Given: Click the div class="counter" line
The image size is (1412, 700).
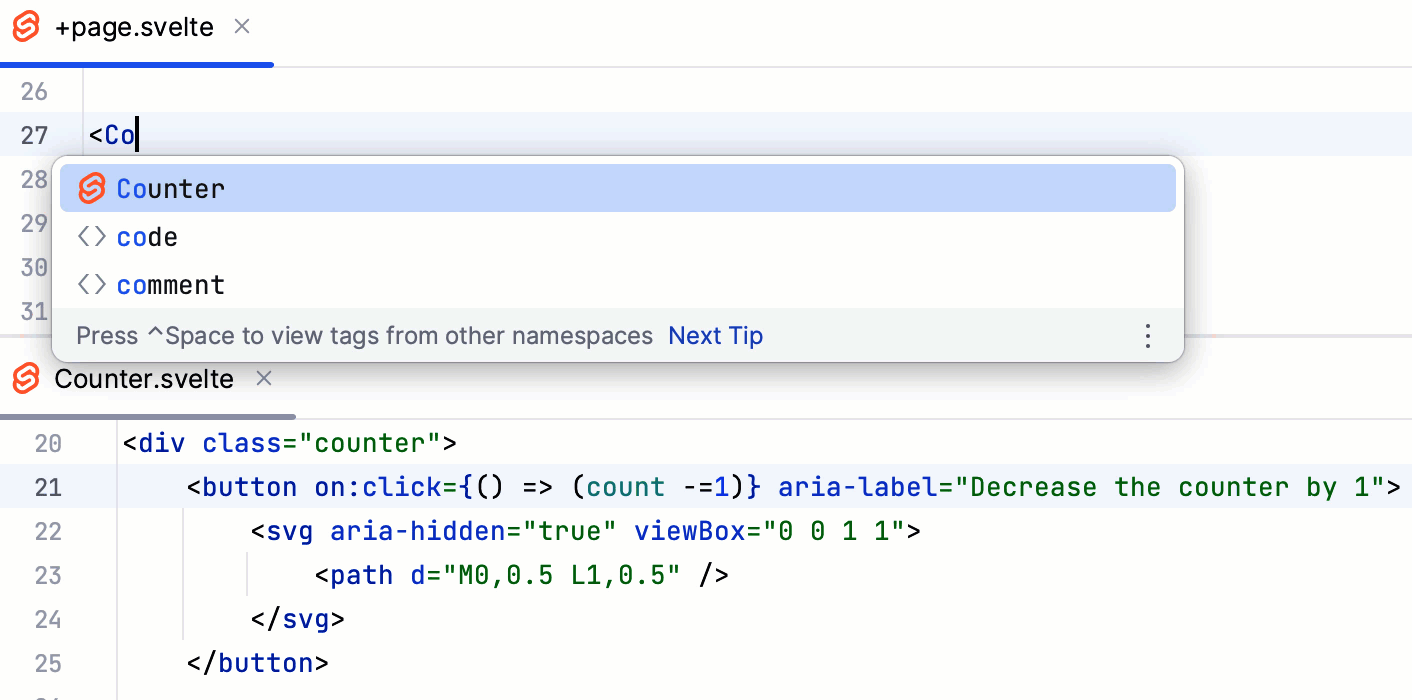Looking at the screenshot, I should pos(290,443).
